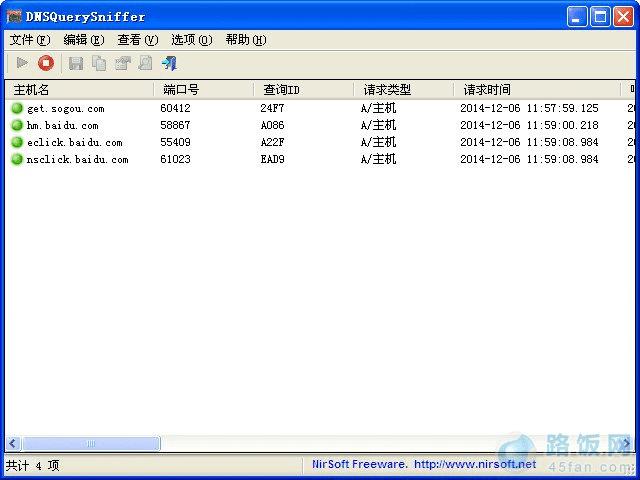Click query ID A086

point(272,125)
